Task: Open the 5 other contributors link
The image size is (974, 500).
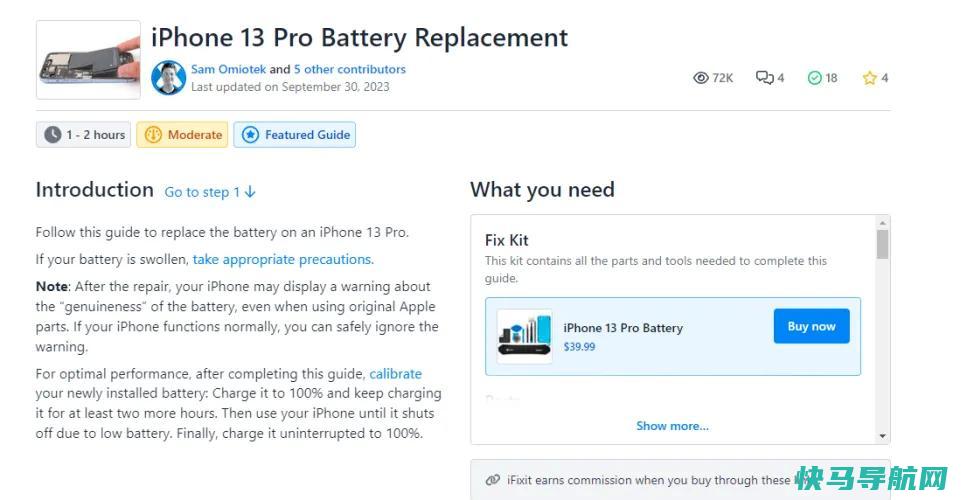Action: 350,69
